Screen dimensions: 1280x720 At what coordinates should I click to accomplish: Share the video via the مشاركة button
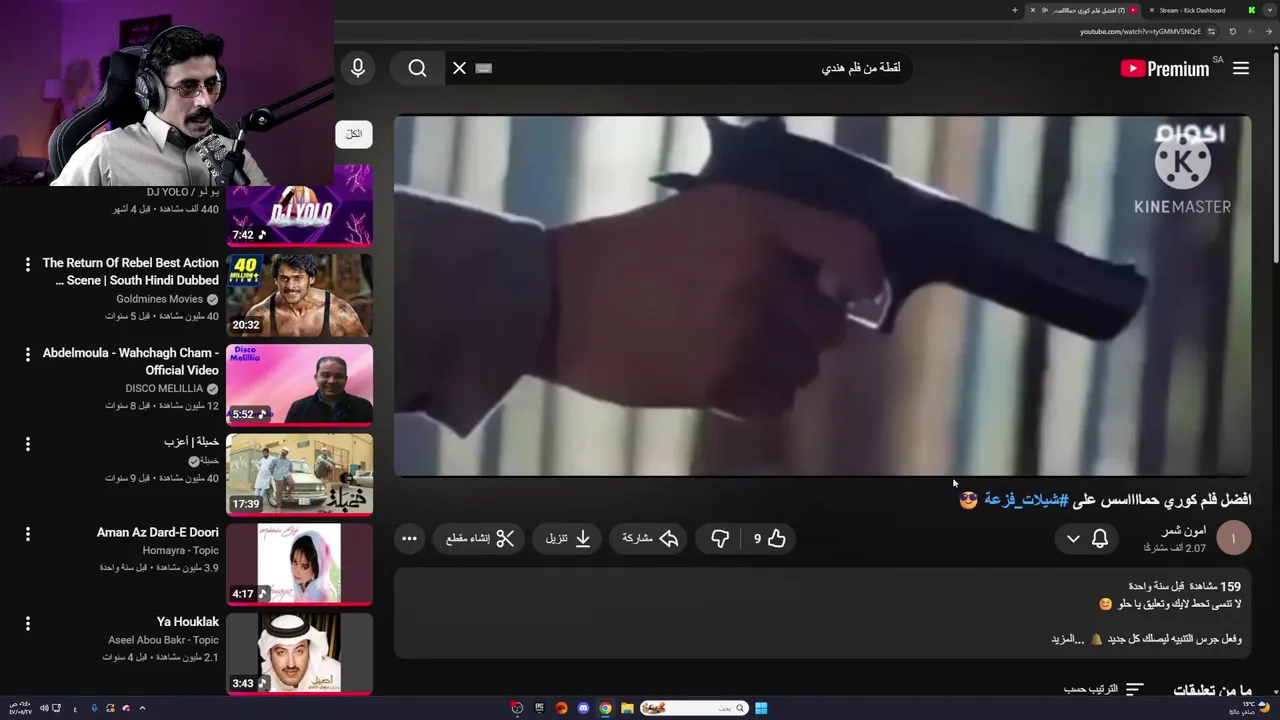click(650, 538)
